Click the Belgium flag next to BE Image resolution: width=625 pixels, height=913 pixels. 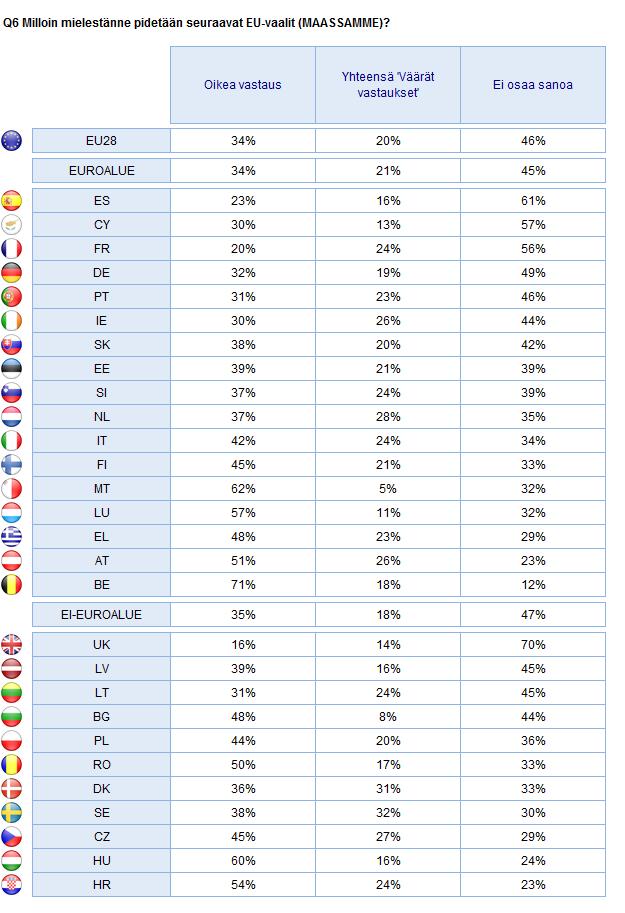[x=12, y=585]
